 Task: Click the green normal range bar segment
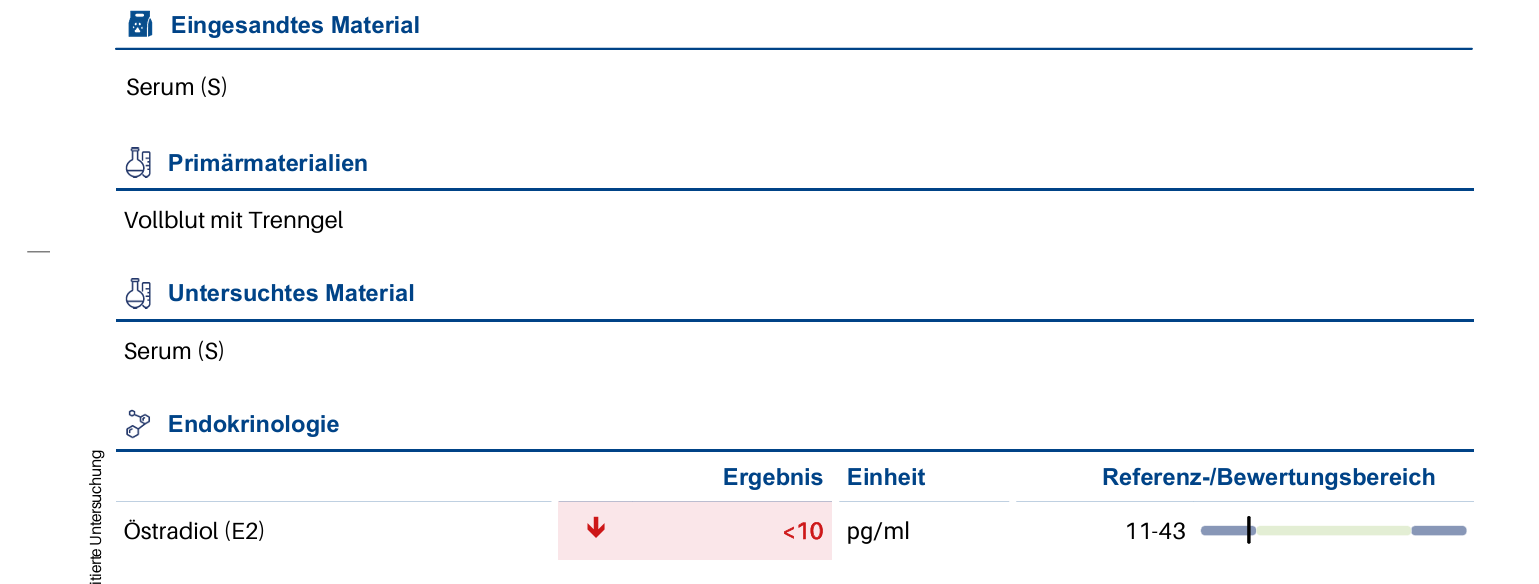click(1330, 531)
